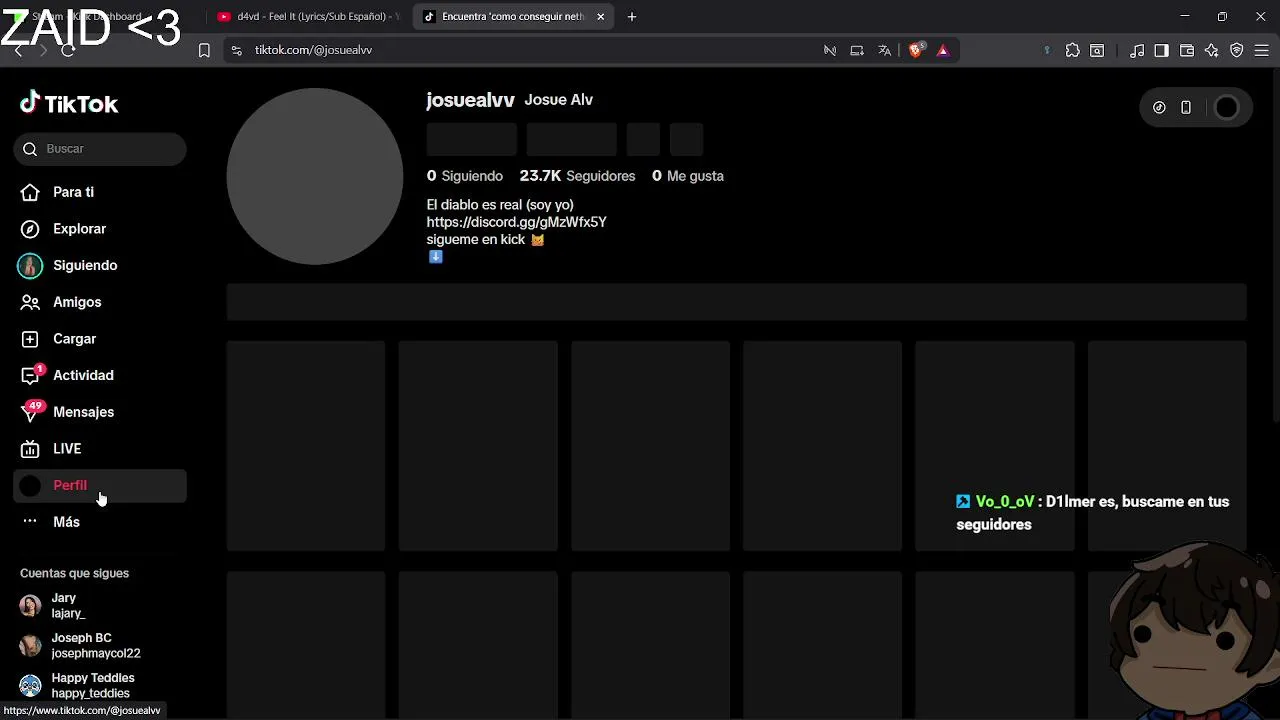Open the media control music note
The width and height of the screenshot is (1280, 720).
pos(1137,50)
